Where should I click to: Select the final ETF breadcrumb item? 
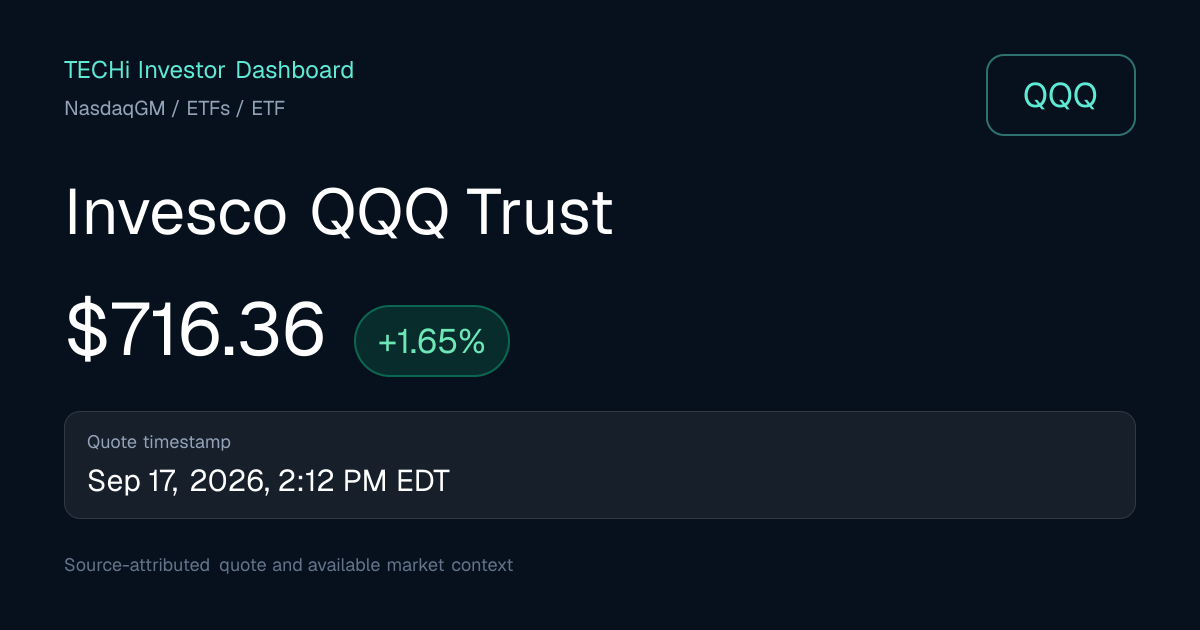click(x=268, y=108)
